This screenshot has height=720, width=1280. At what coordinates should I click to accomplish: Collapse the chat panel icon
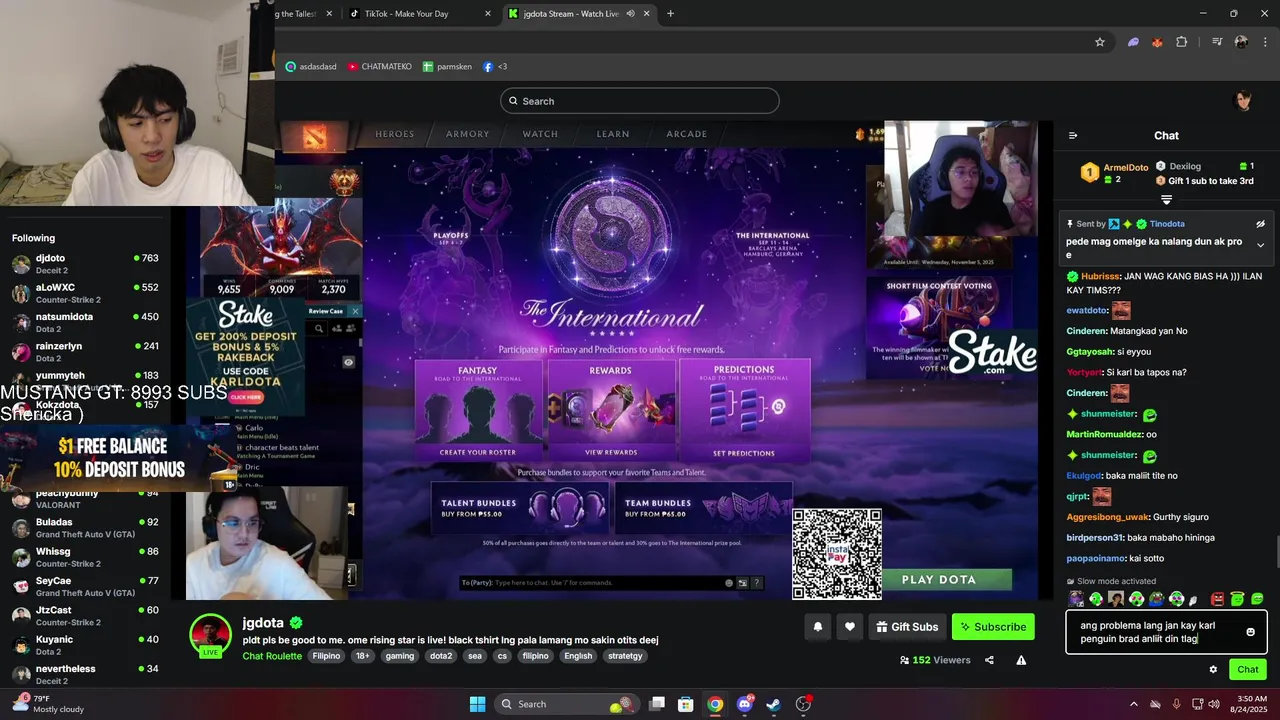(x=1073, y=136)
